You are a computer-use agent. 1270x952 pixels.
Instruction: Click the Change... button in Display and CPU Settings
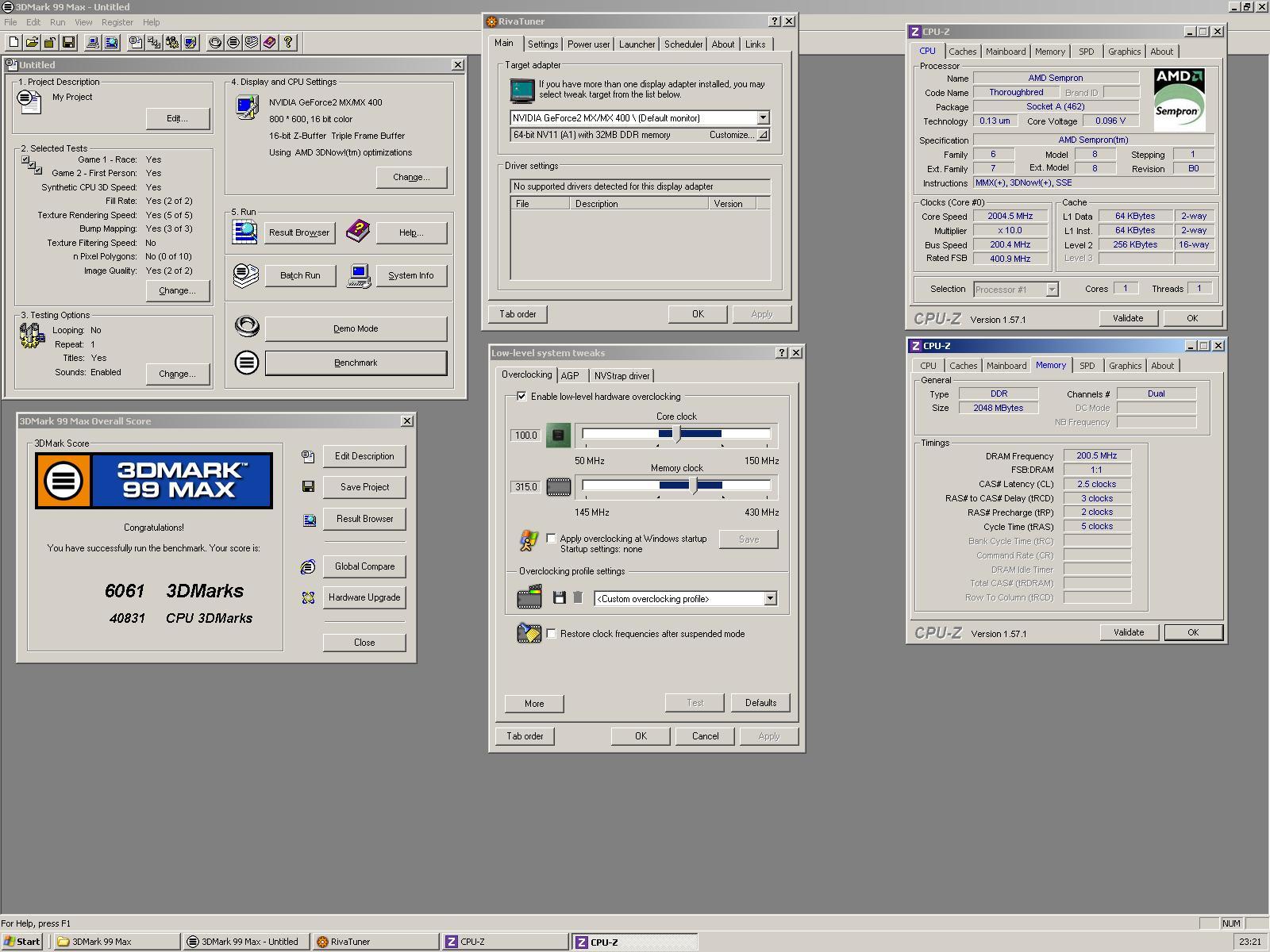point(411,177)
